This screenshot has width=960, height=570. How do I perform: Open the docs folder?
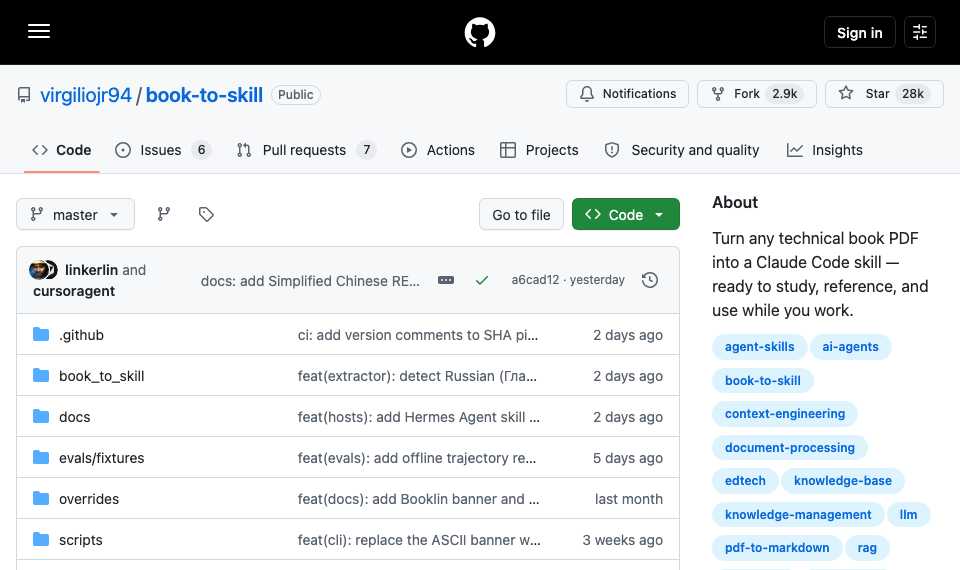pos(75,417)
